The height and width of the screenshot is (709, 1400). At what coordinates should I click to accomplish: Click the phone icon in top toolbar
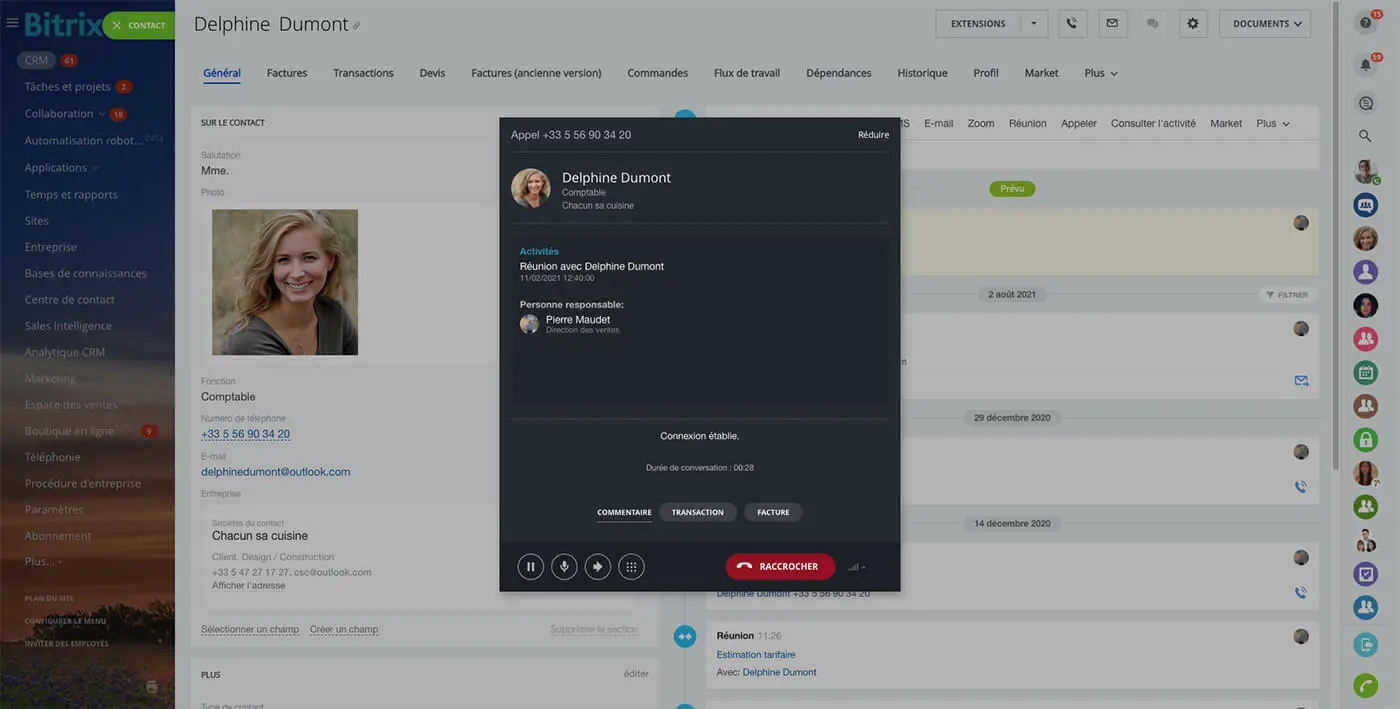pos(1072,24)
